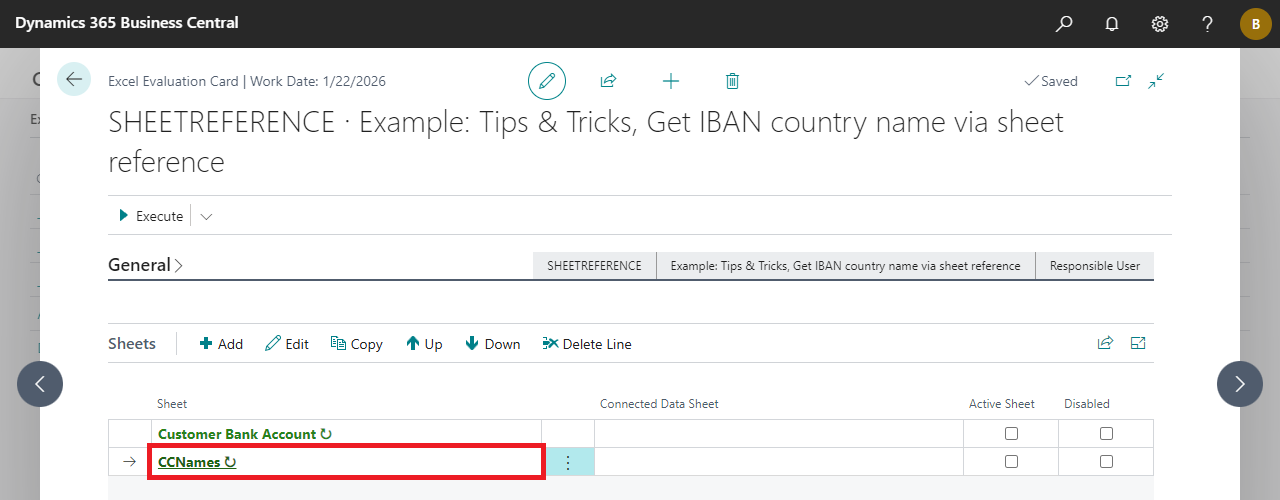Screen dimensions: 1280x500
Task: Open CCNames row more options menu
Action: point(568,462)
